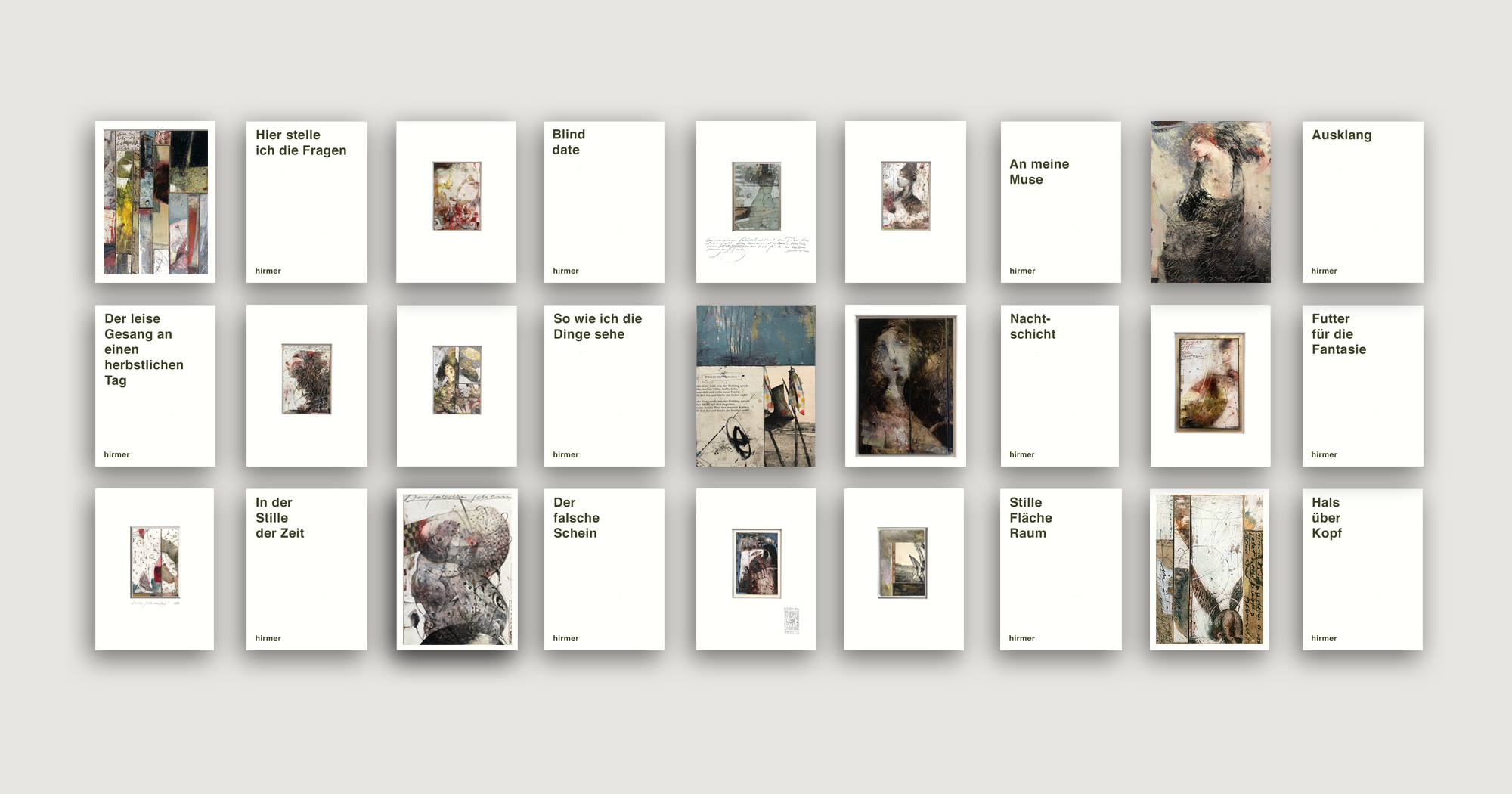Open 'Der leise Gesang an einen herbstlichen Tag' cover
1512x794 pixels.
[x=155, y=386]
